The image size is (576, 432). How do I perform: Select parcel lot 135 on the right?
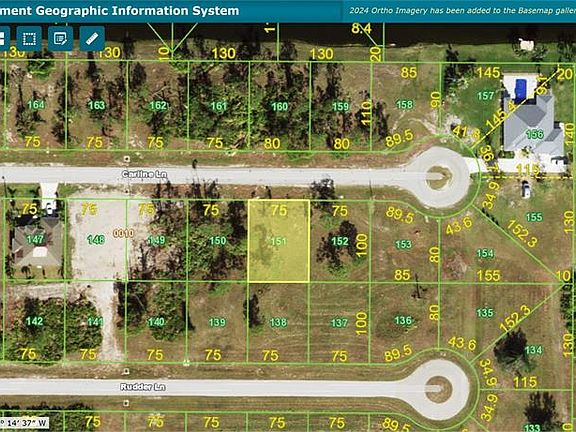[x=485, y=313]
